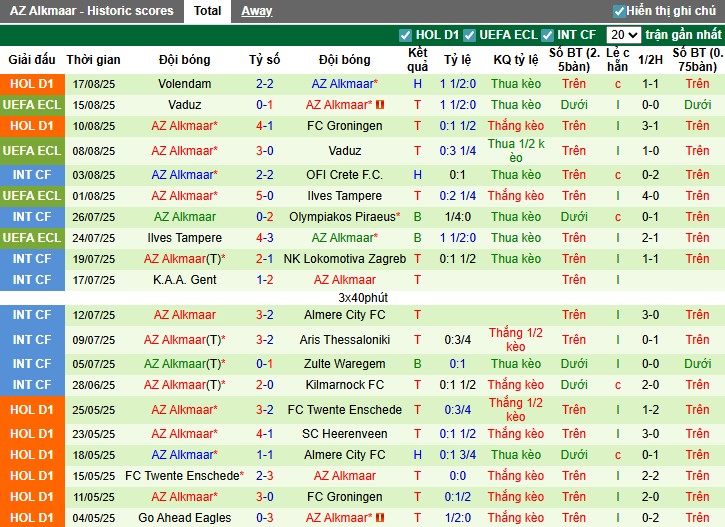Click 0:3 1/4 odds in 08/08/25 row

[x=457, y=151]
